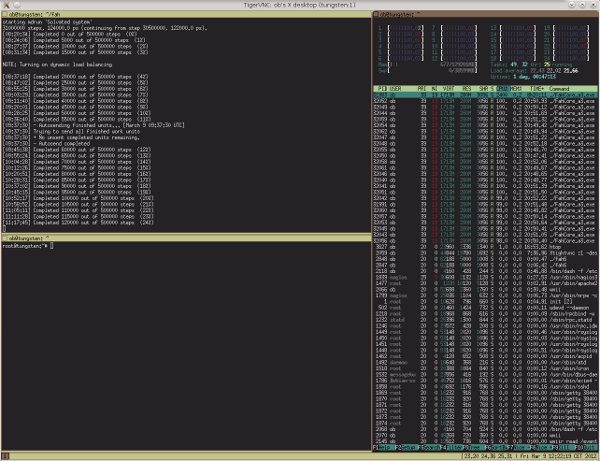Sort by VIRT column header
This screenshot has height=461, width=600.
pos(448,88)
